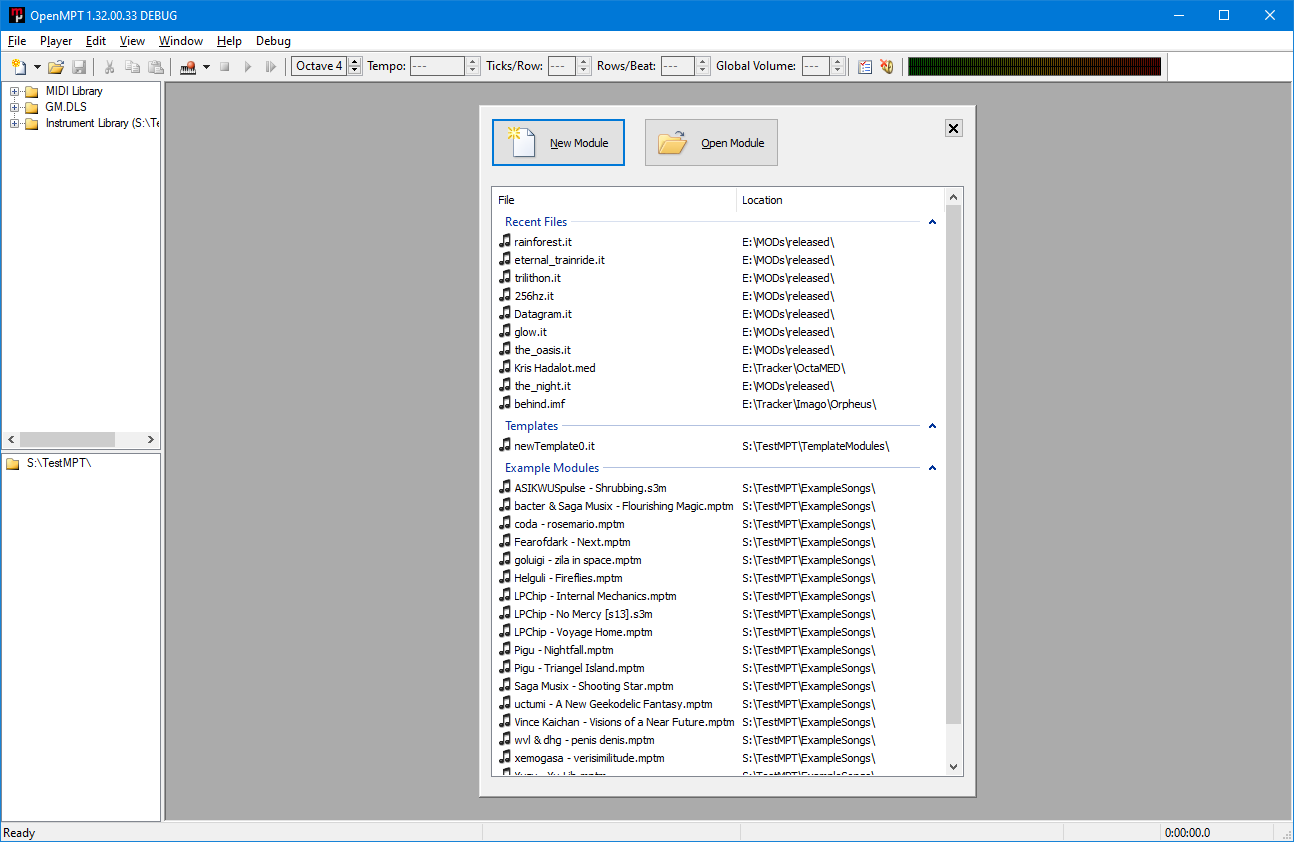Collapse the Example Modules group
The height and width of the screenshot is (842, 1294).
932,468
